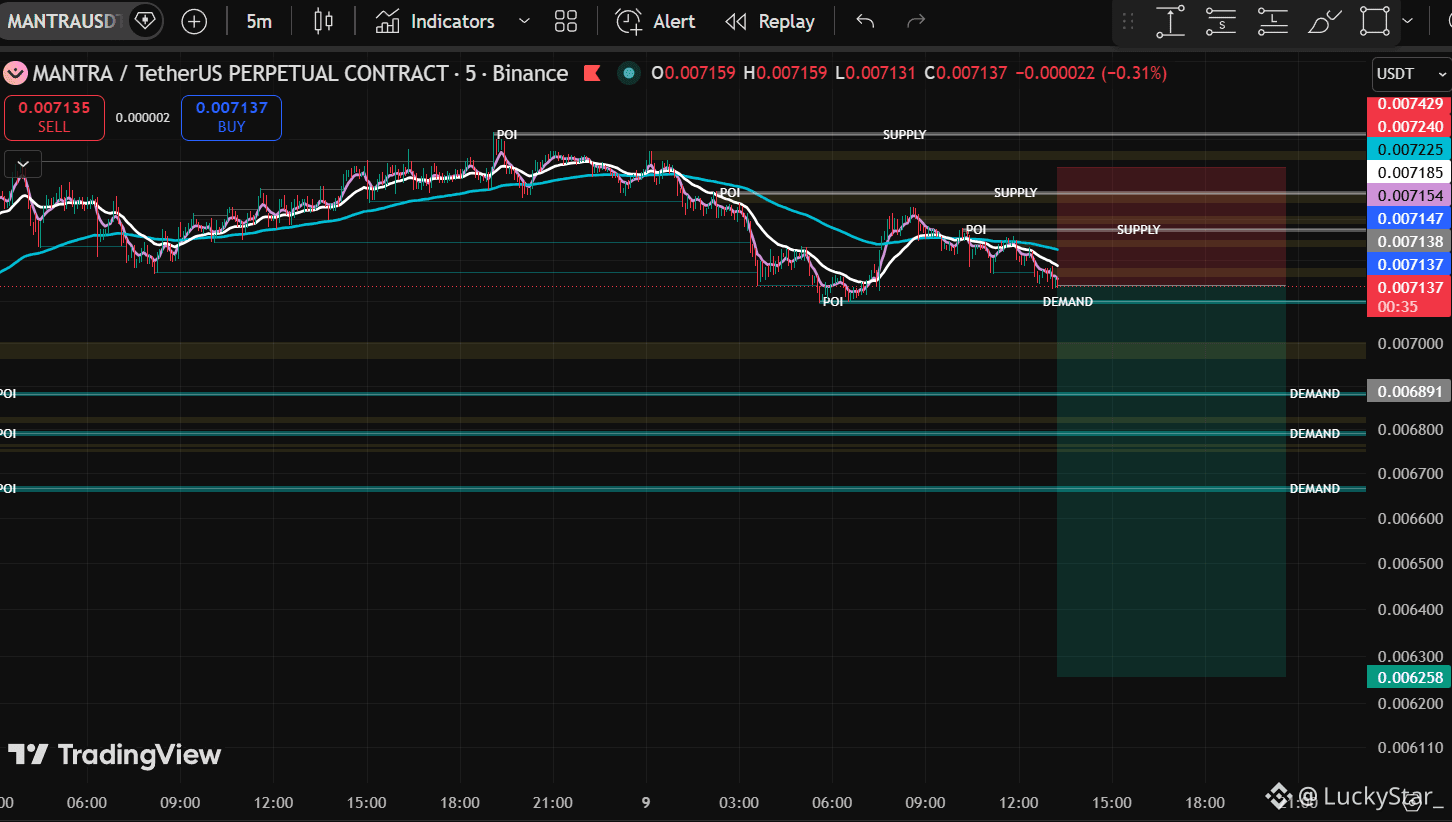
Task: Open the MANTRAUSDT symbol search box
Action: 66,21
